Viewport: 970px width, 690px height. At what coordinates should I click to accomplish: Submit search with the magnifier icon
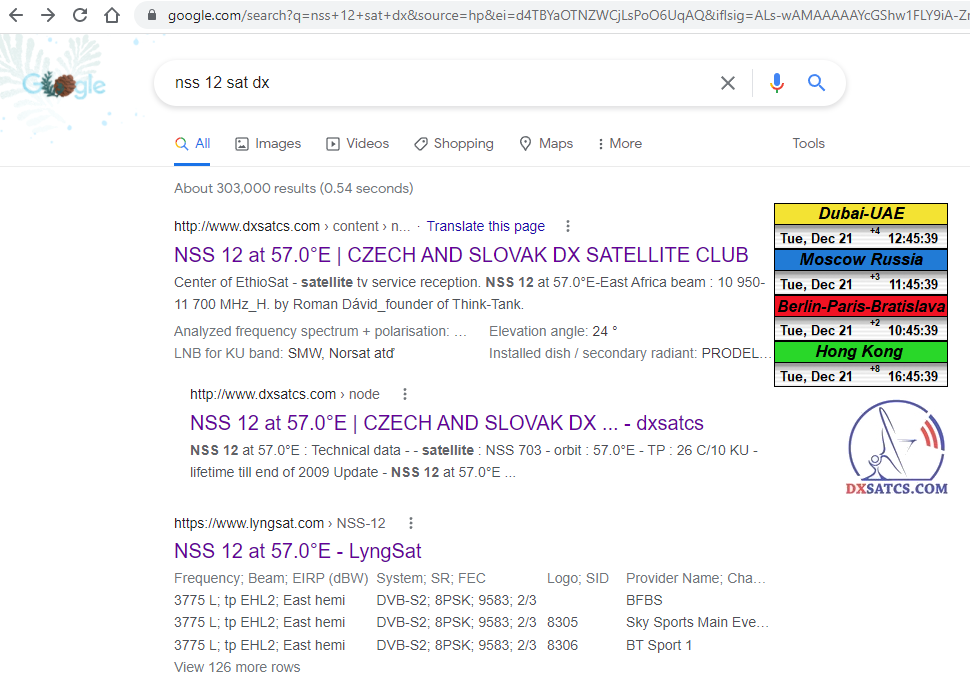pos(817,83)
